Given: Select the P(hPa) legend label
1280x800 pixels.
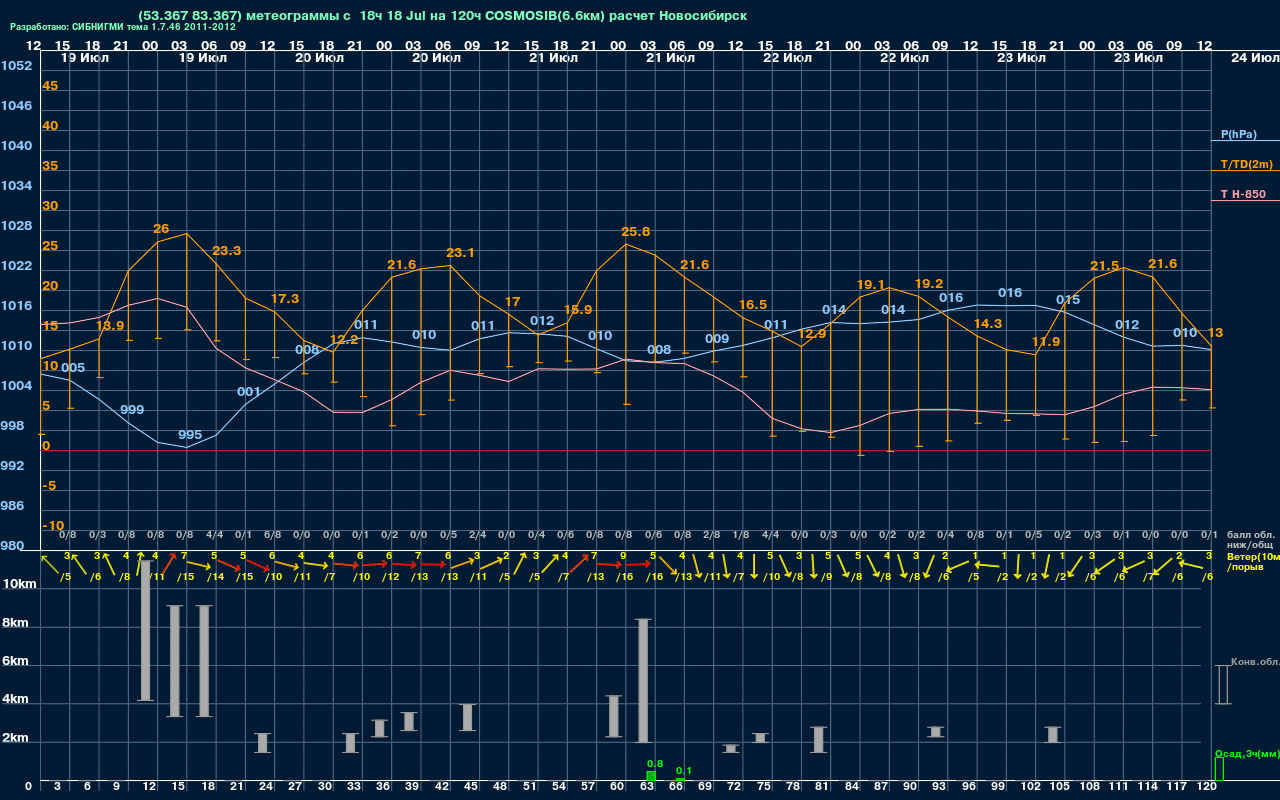Looking at the screenshot, I should point(1238,134).
